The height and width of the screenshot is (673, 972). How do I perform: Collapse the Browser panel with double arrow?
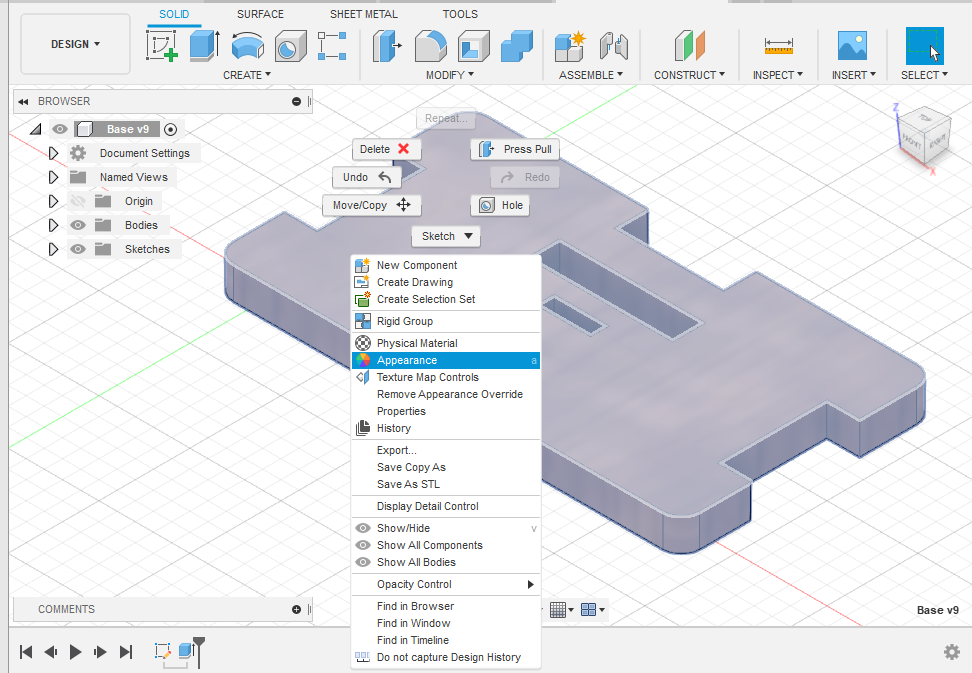[24, 102]
